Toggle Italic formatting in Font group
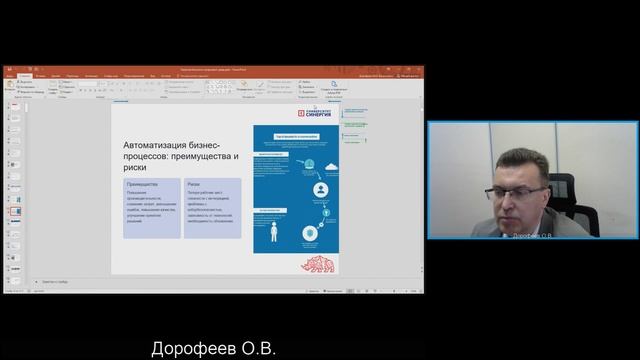The width and height of the screenshot is (640, 360). (85, 90)
